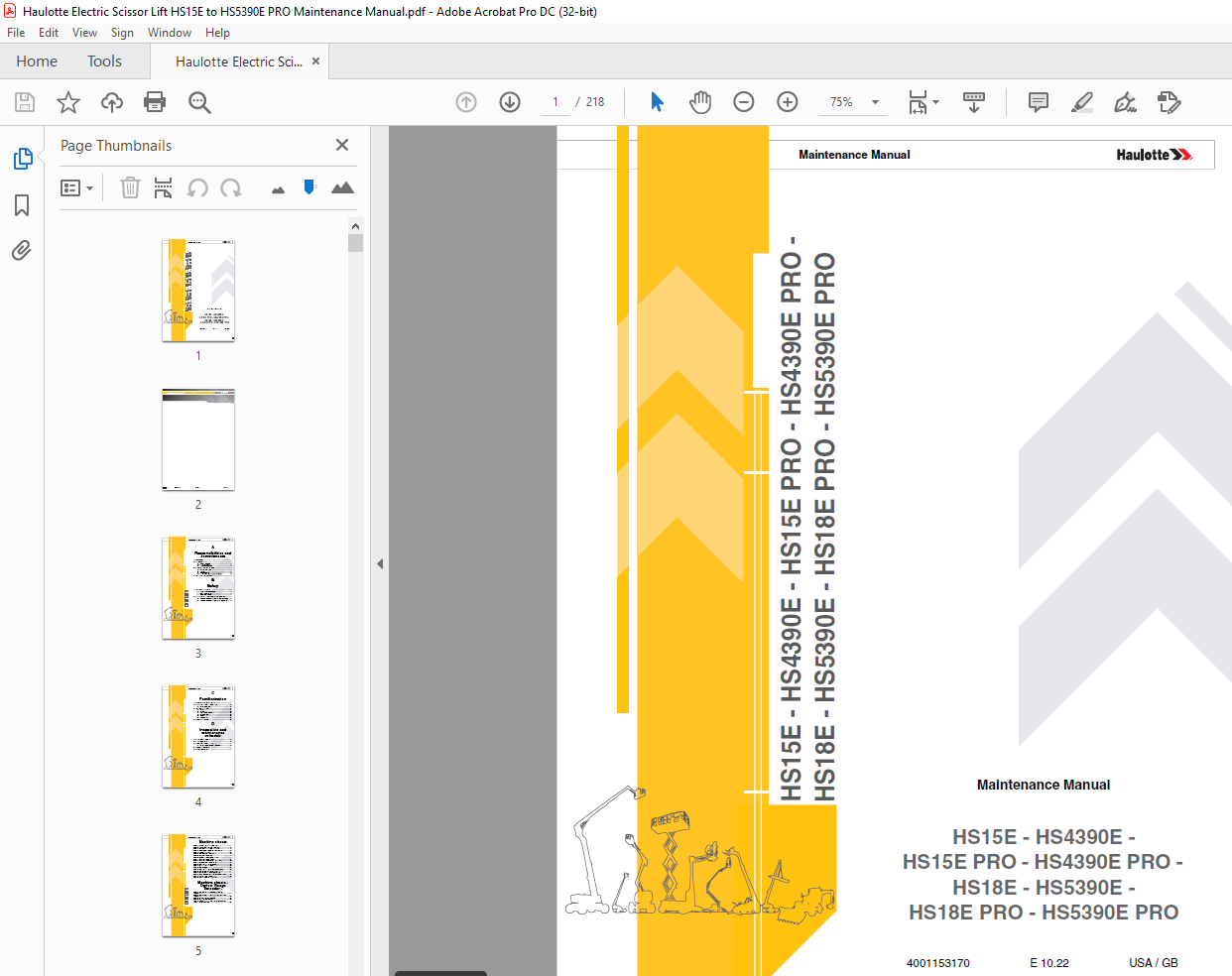
Task: Print the document via printer icon
Action: click(x=155, y=102)
